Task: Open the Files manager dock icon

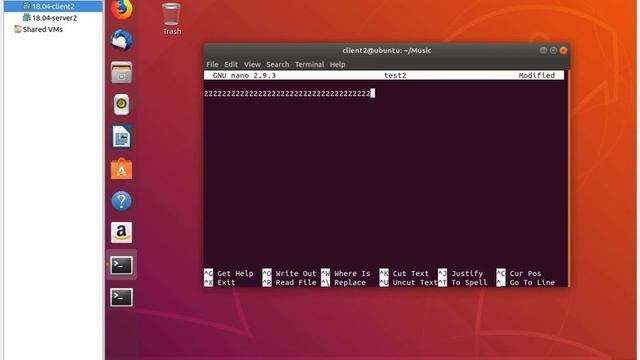Action: pos(122,72)
